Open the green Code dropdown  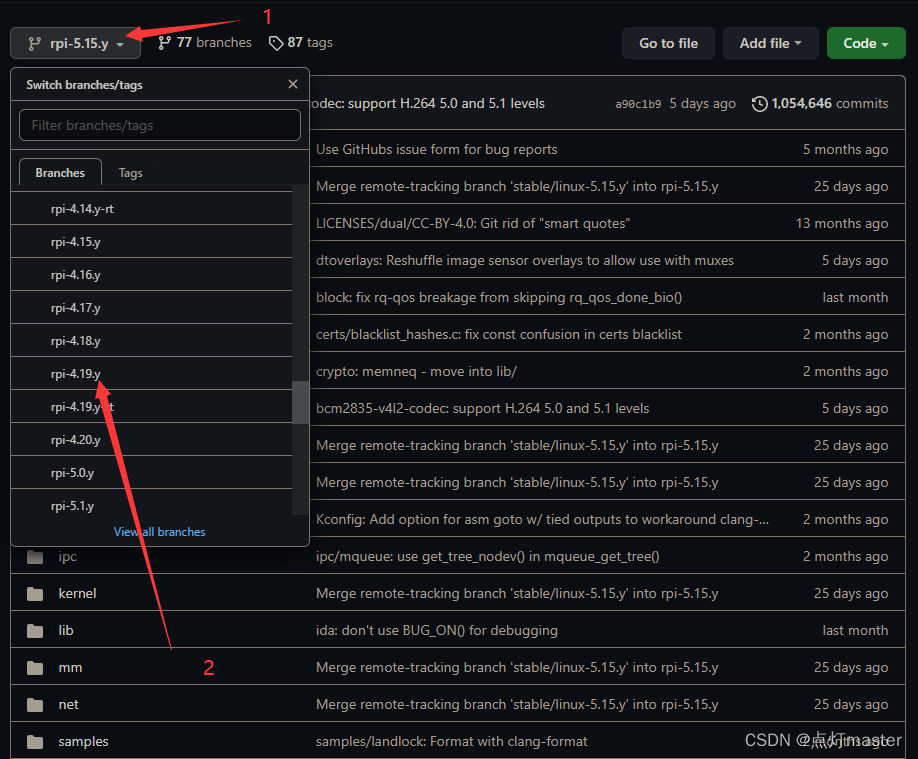pos(866,43)
